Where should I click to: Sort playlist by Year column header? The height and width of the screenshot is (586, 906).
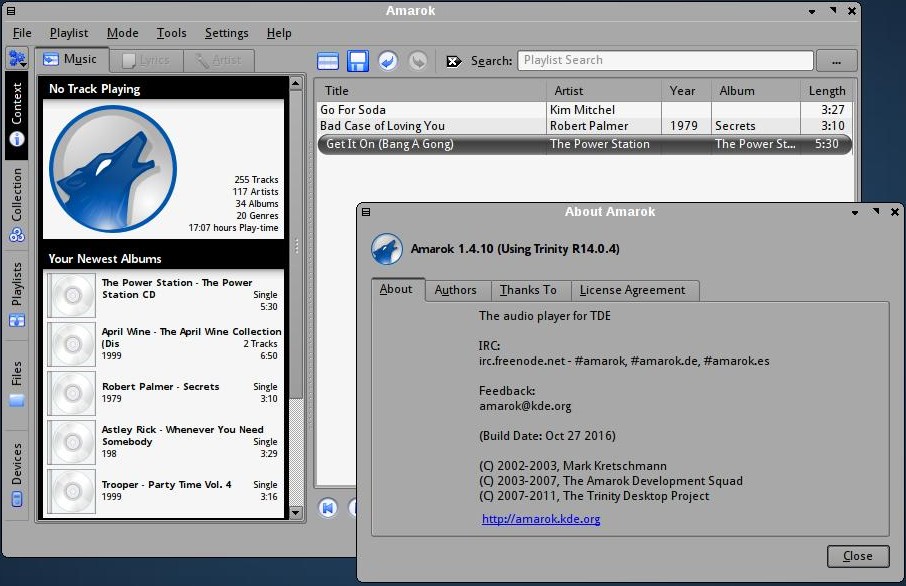click(686, 91)
